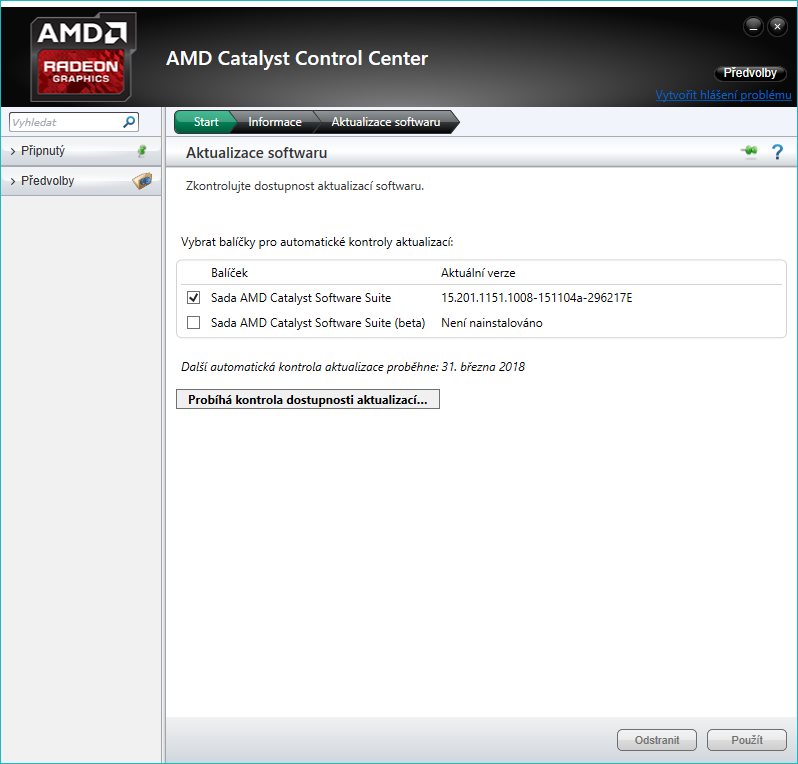This screenshot has width=798, height=764.
Task: Click the AMD Radeon Graphics logo
Action: tap(82, 58)
